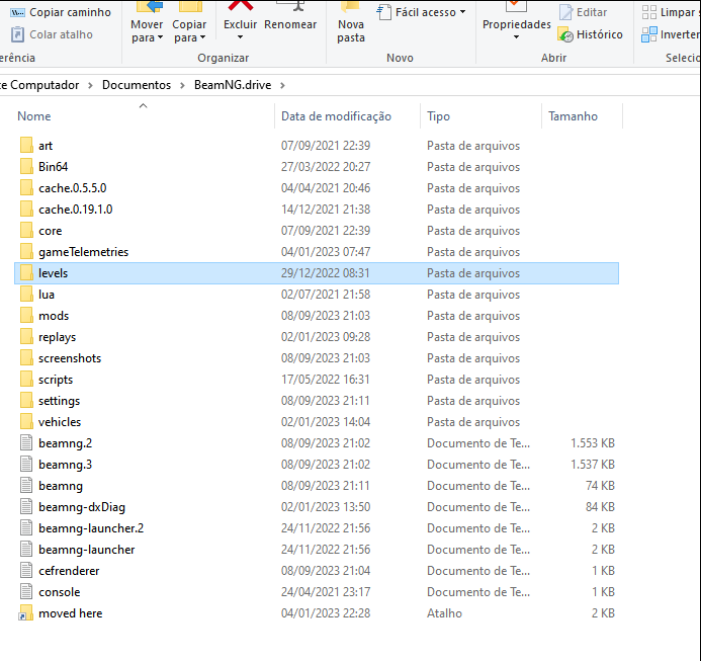Viewport: 701px width, 661px height.
Task: Click the file name 'beamng' with 74 KB
Action: (61, 486)
